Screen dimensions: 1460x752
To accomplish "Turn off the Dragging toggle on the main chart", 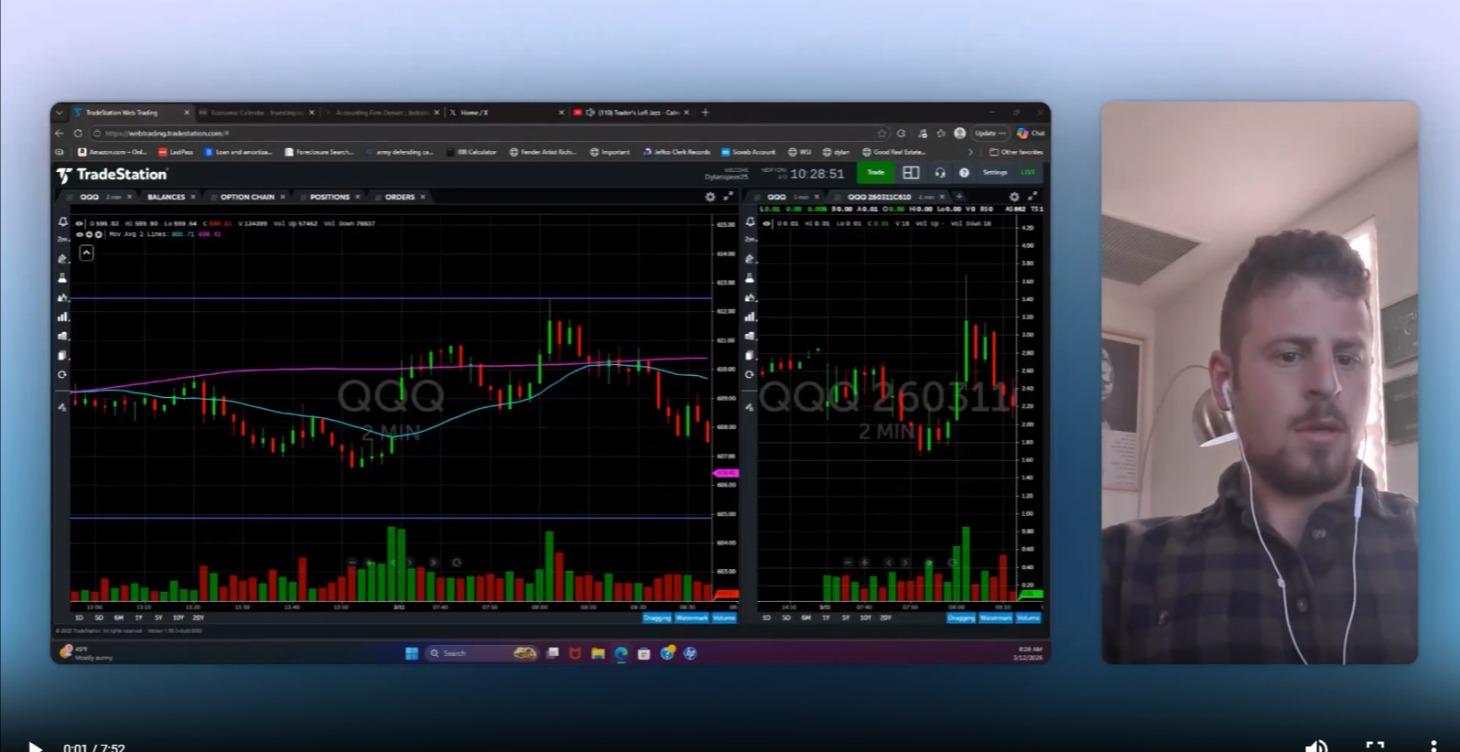I will (655, 618).
